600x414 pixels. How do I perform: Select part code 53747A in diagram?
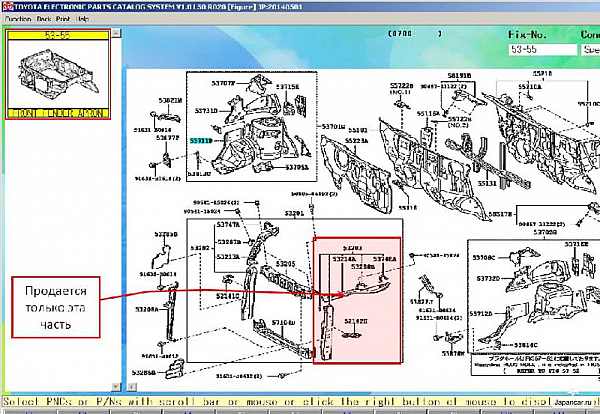click(228, 225)
